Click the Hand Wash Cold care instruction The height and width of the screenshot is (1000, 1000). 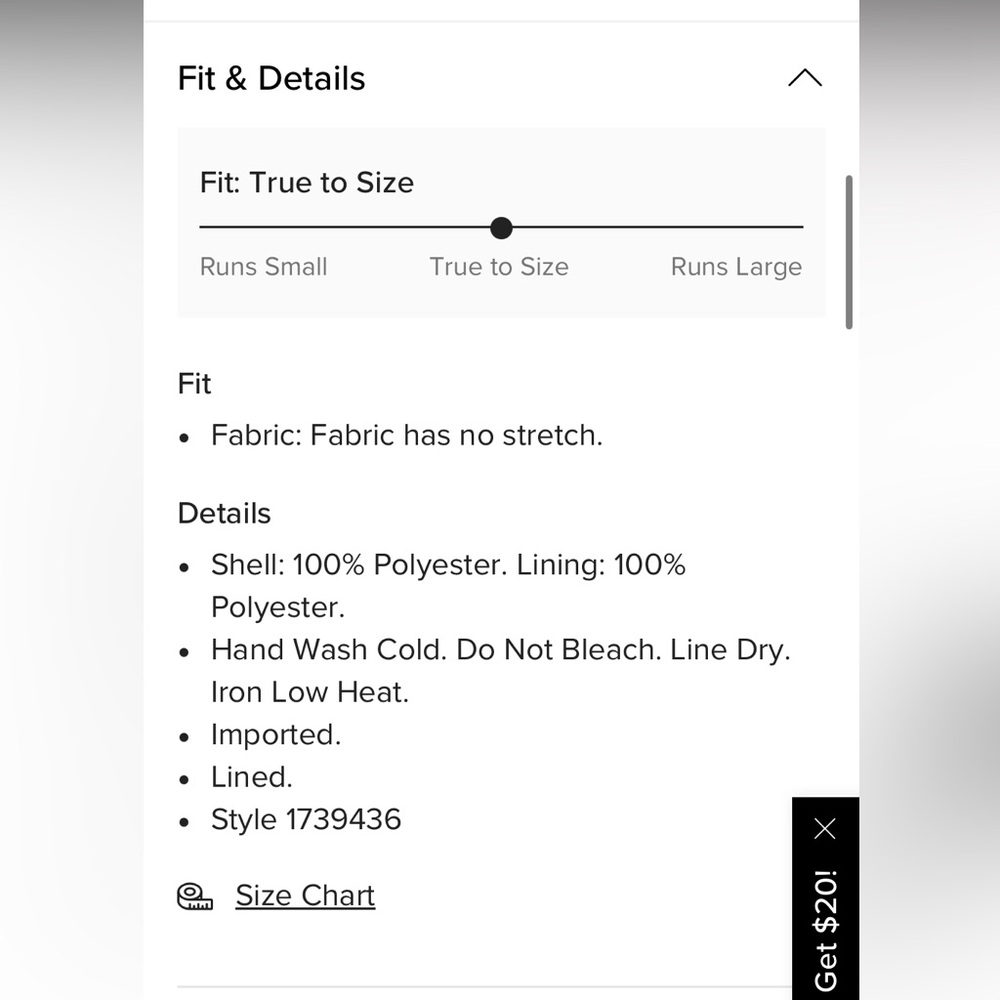tap(501, 671)
